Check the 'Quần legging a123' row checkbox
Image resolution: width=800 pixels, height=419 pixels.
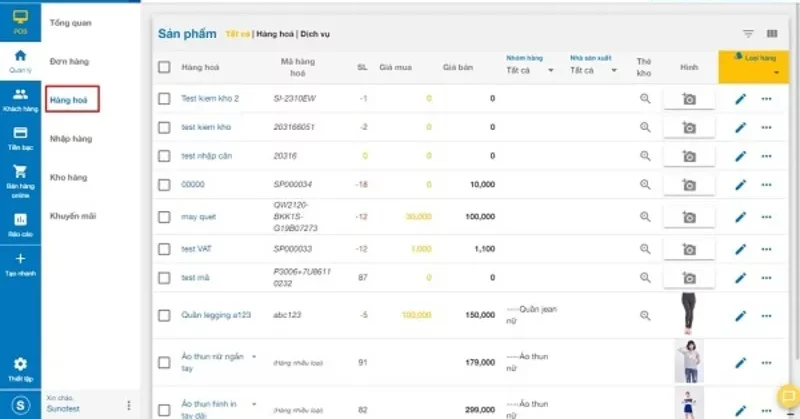(x=164, y=315)
